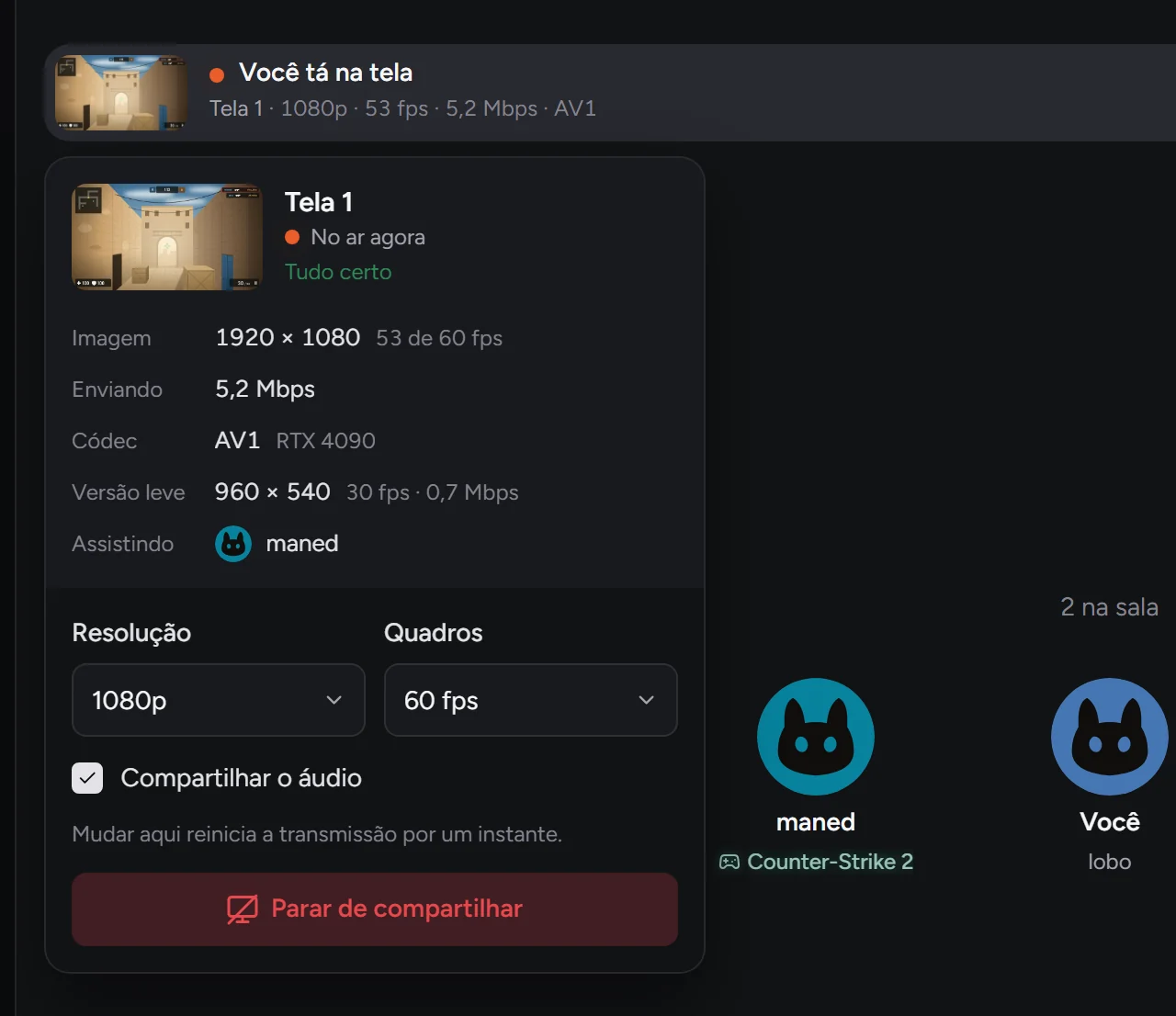Click the Tela 1 preview thumbnail

[167, 237]
